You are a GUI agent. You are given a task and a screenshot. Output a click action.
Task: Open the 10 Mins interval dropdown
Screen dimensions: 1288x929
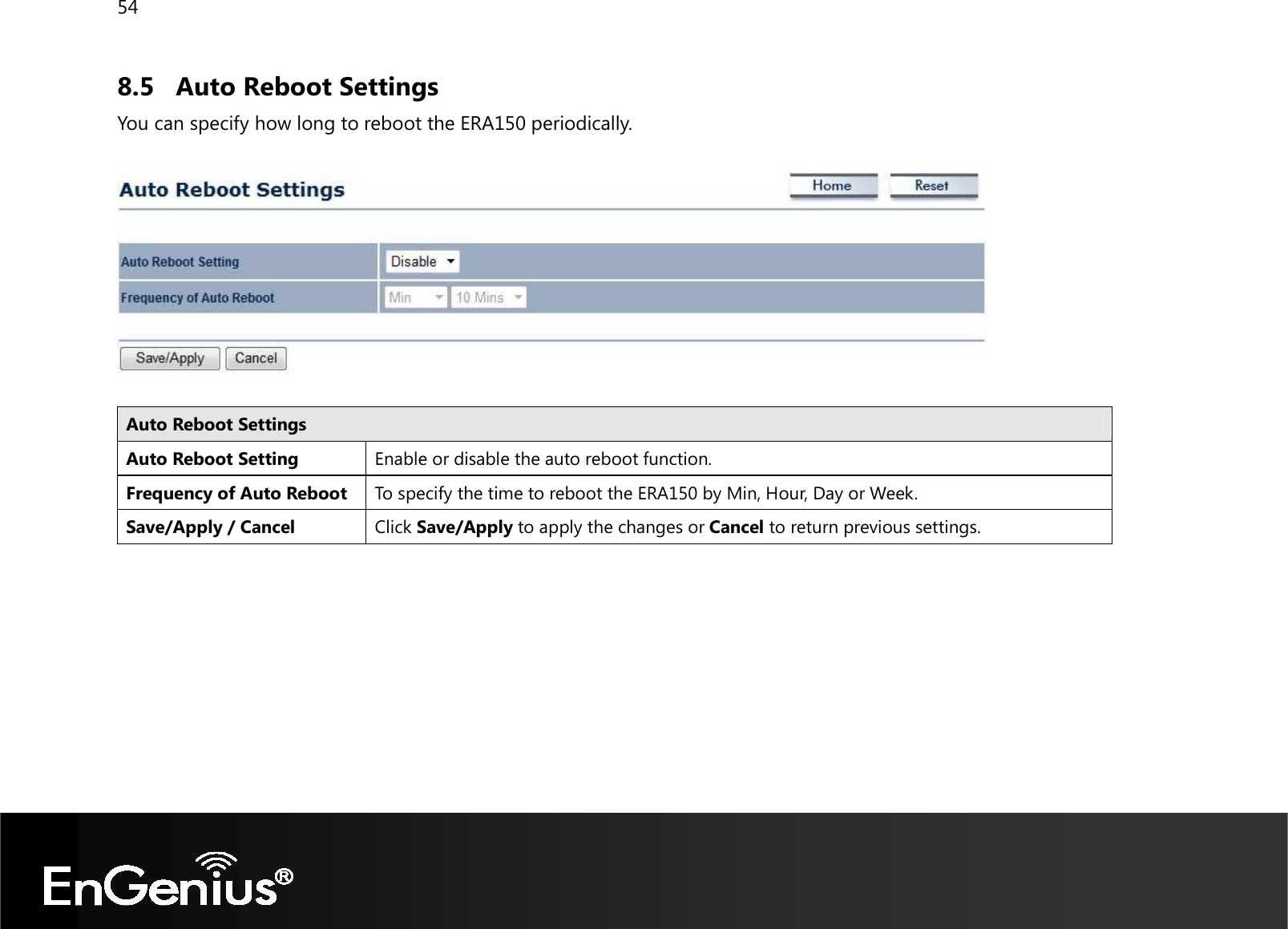point(488,297)
